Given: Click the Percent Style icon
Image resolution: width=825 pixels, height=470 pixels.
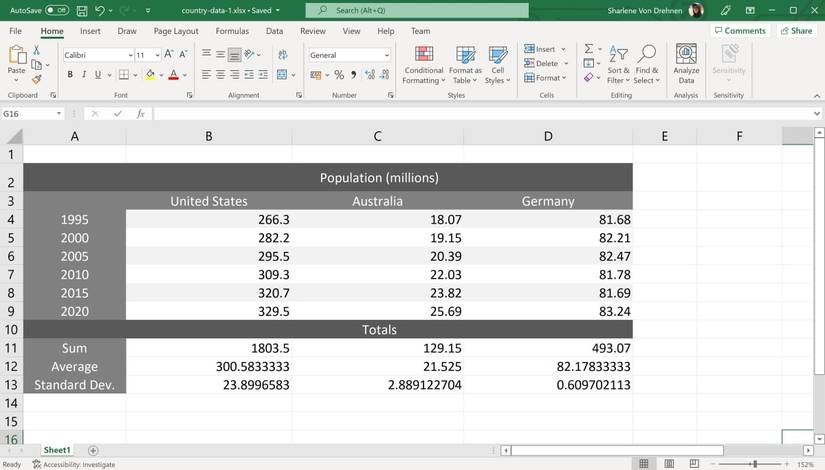Looking at the screenshot, I should pos(339,75).
